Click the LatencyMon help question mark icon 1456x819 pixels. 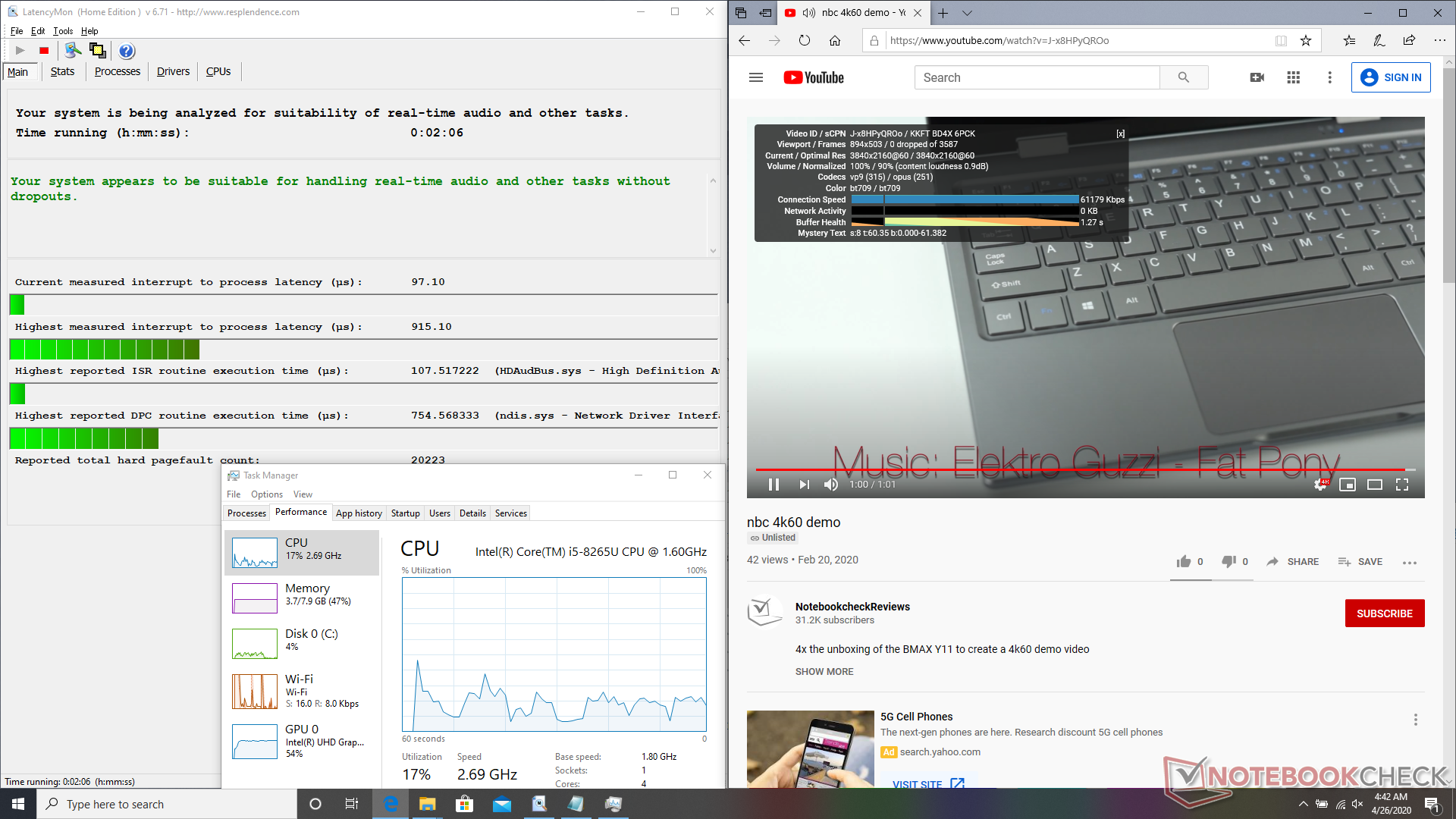(x=127, y=51)
